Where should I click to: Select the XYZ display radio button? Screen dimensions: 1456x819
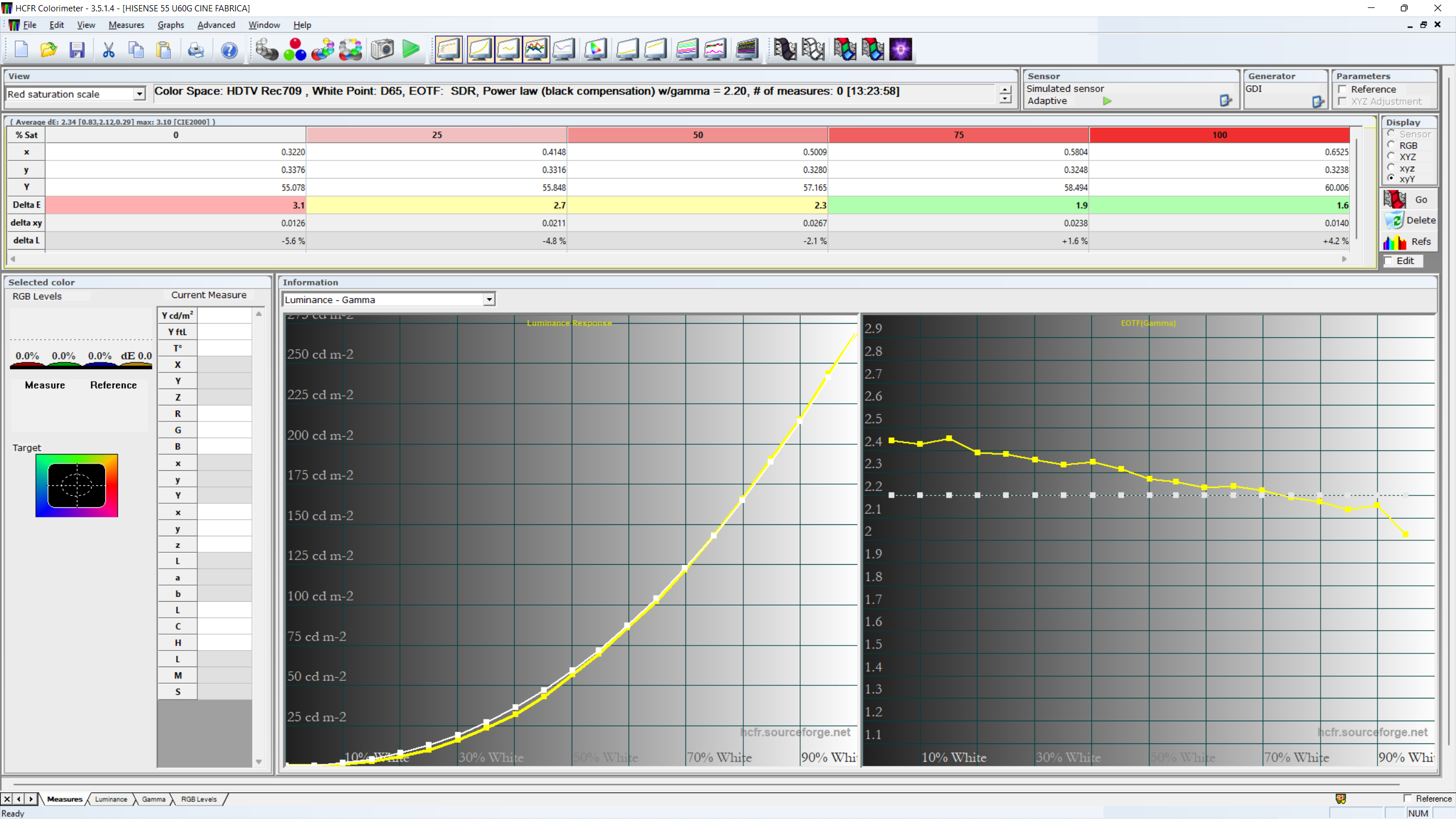pyautogui.click(x=1391, y=156)
